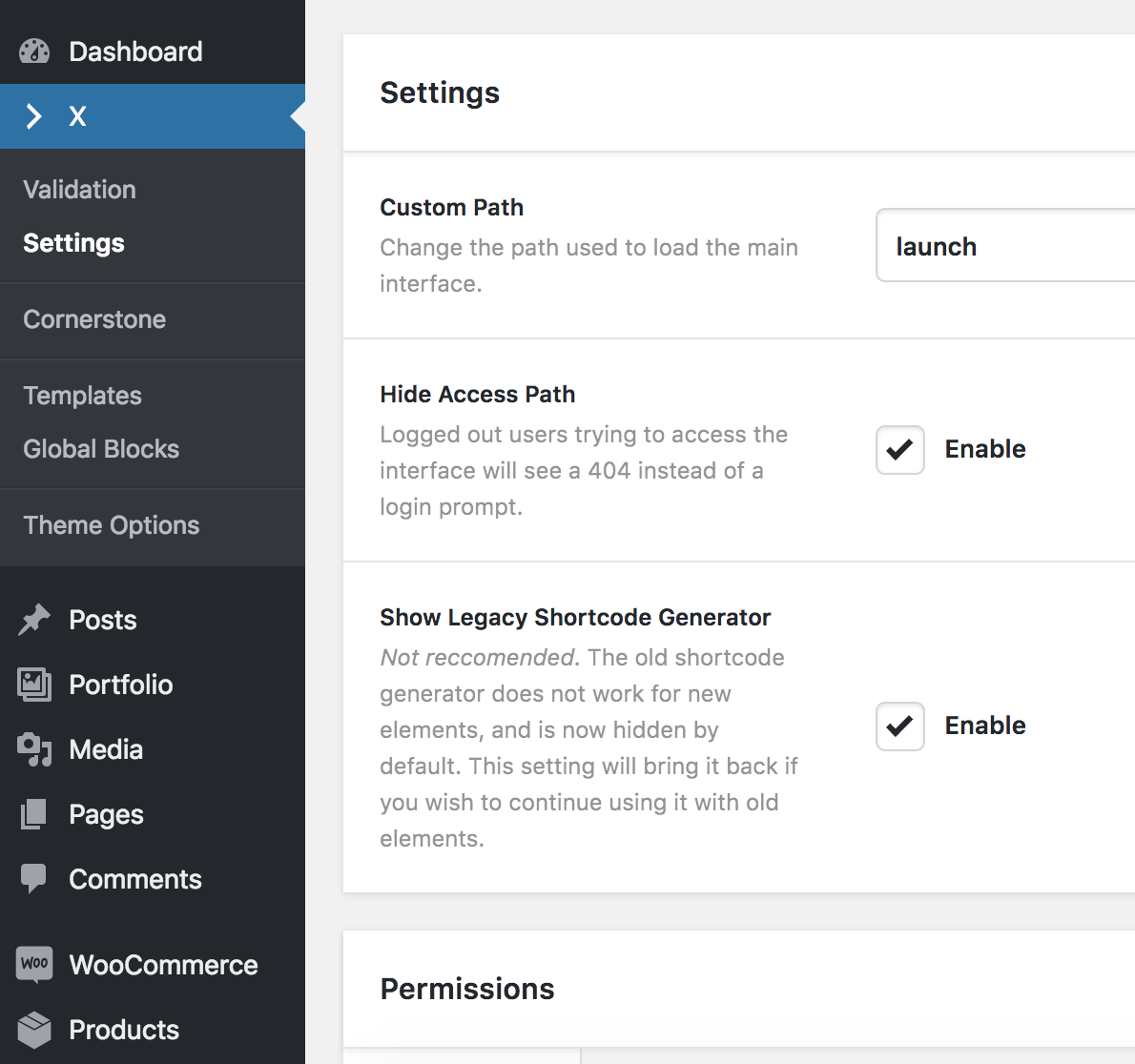The image size is (1135, 1064).
Task: Click the Portfolio images icon
Action: tap(34, 685)
